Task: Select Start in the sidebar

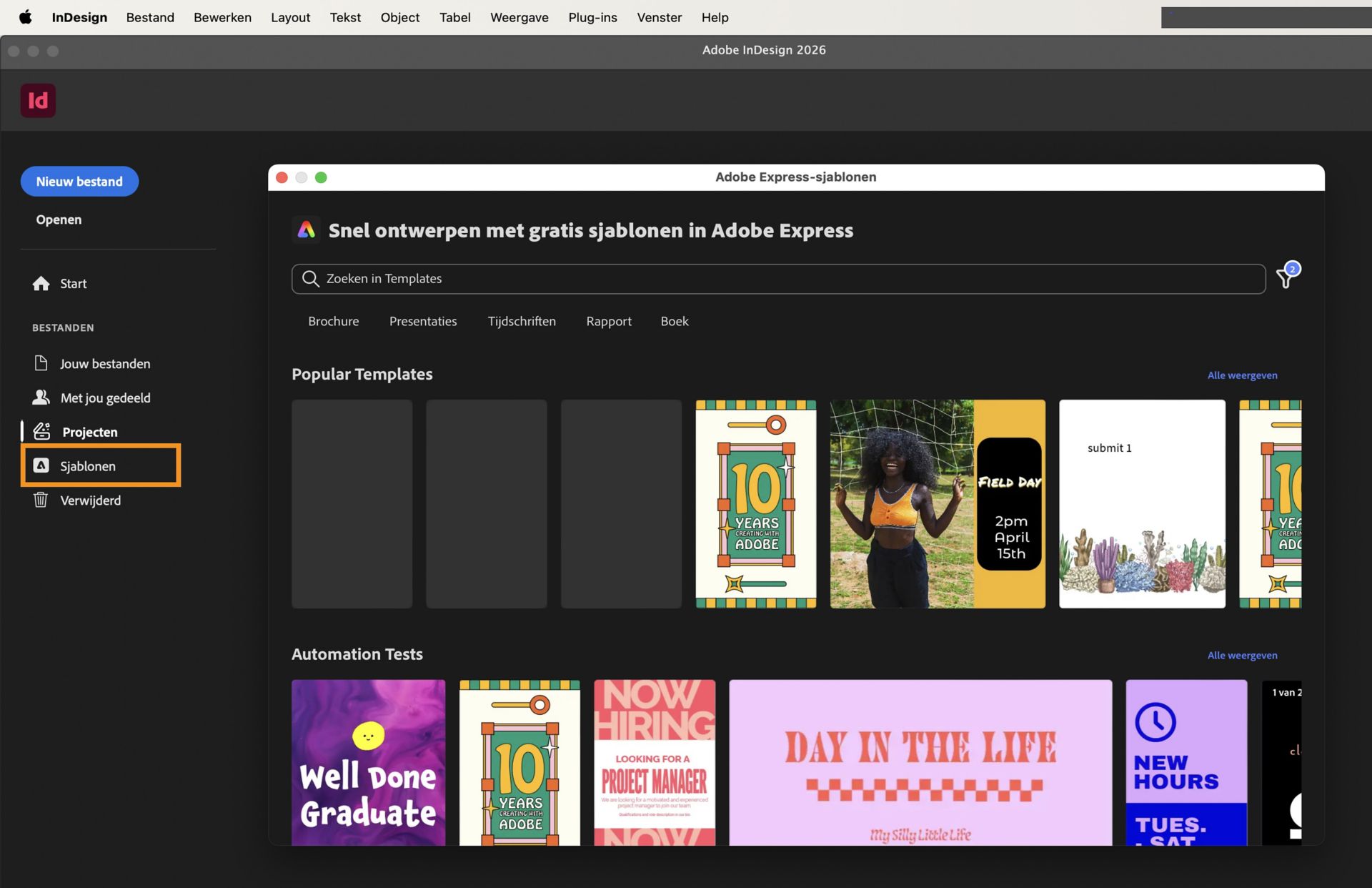Action: click(71, 283)
